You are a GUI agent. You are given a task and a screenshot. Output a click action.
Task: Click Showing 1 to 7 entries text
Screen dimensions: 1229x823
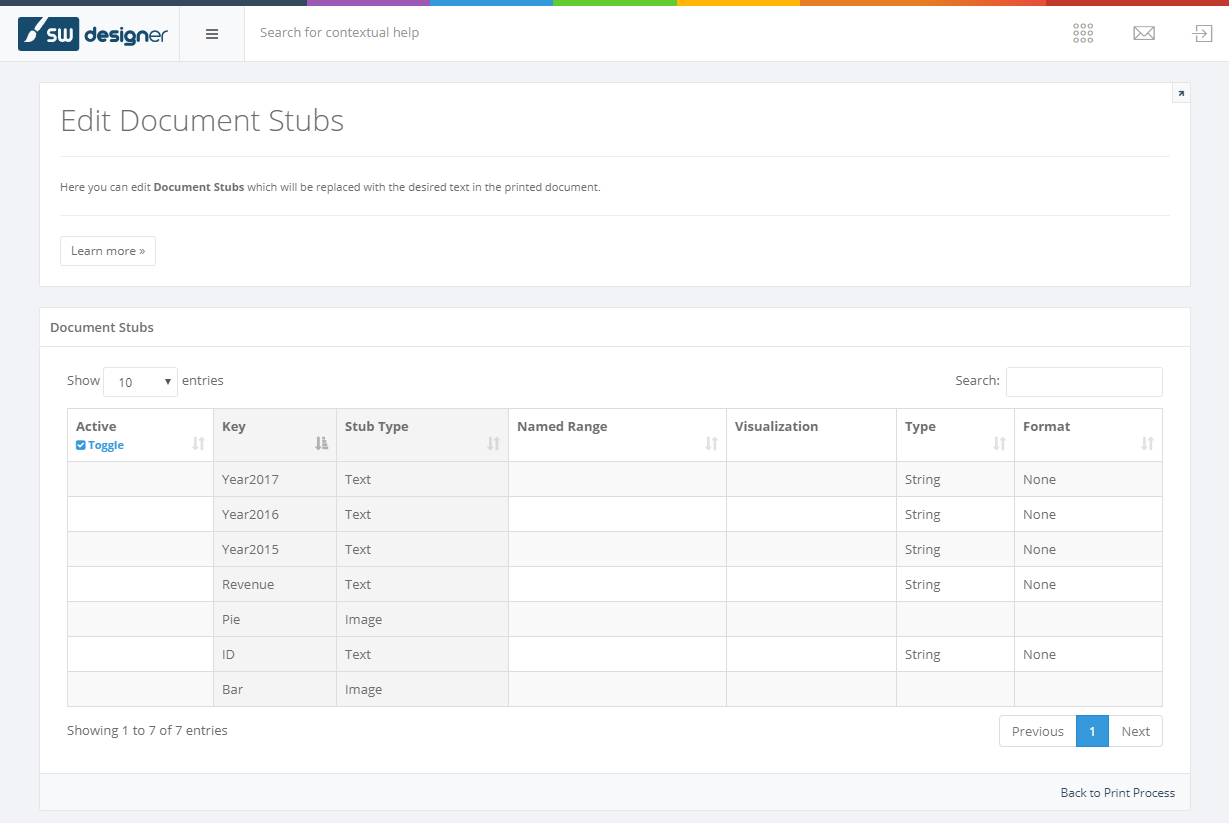pyautogui.click(x=147, y=730)
